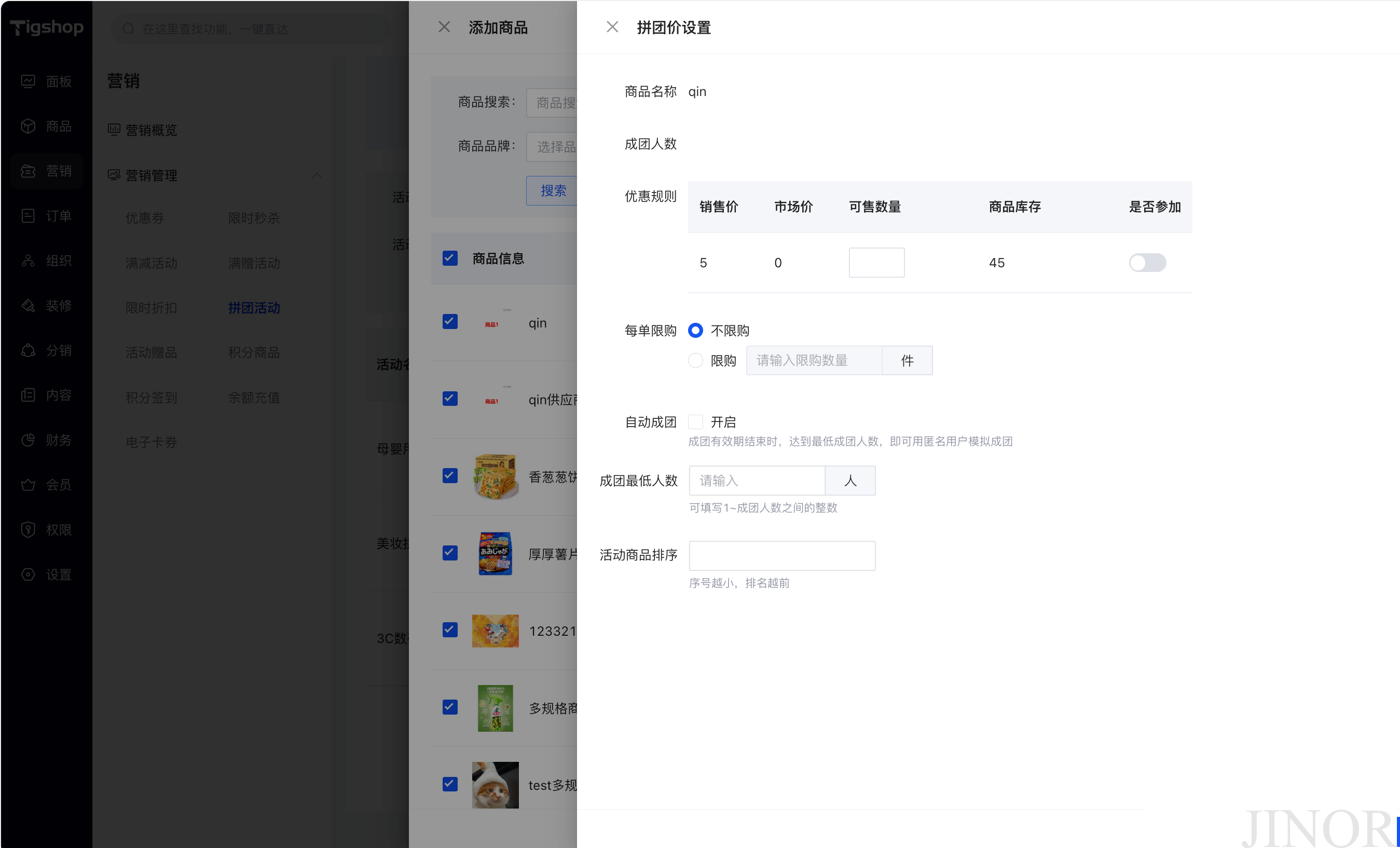Click the 营销概览 link

coord(151,130)
